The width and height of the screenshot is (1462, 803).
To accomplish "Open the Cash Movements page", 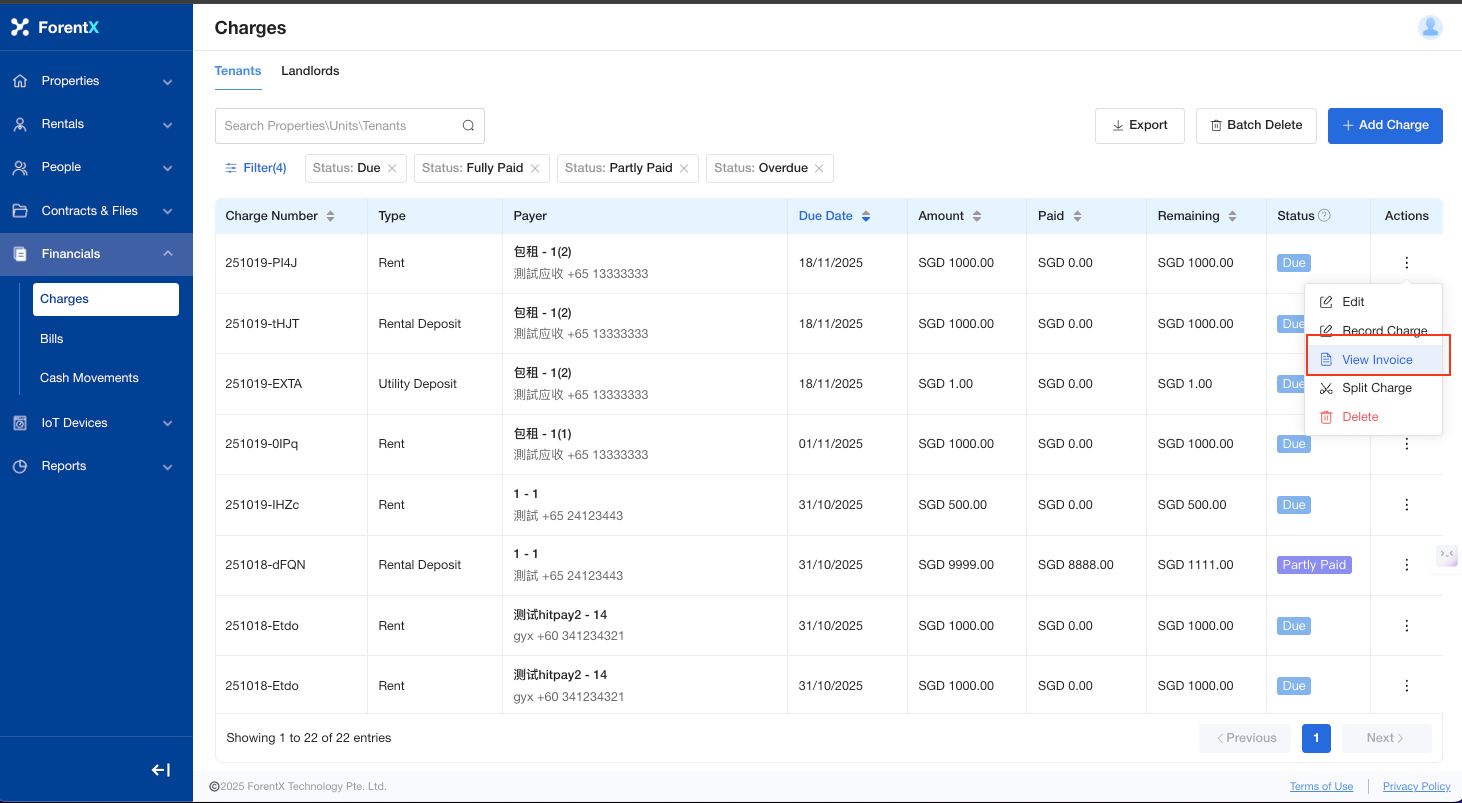I will point(89,378).
